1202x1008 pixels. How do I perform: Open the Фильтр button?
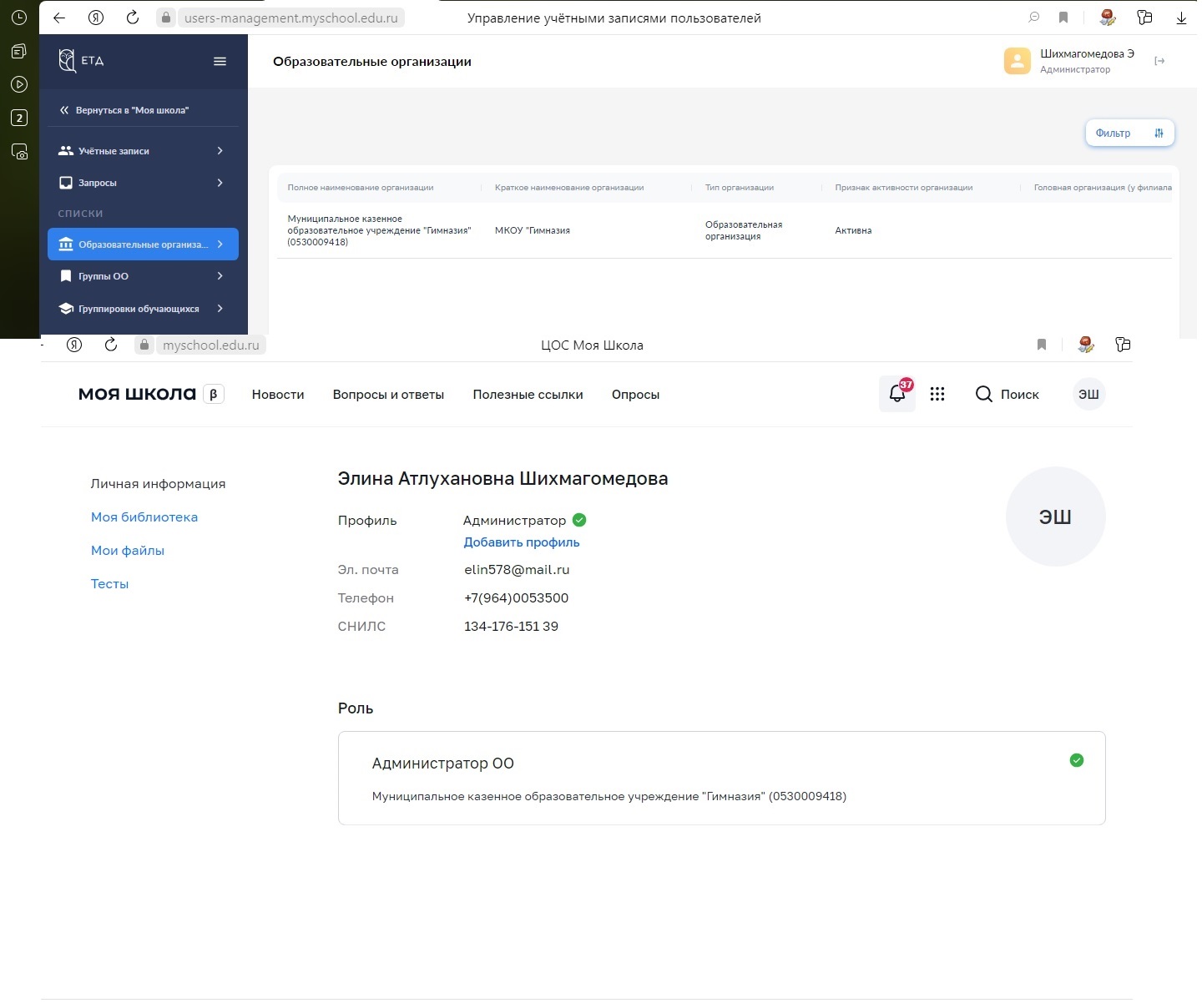(x=1129, y=133)
